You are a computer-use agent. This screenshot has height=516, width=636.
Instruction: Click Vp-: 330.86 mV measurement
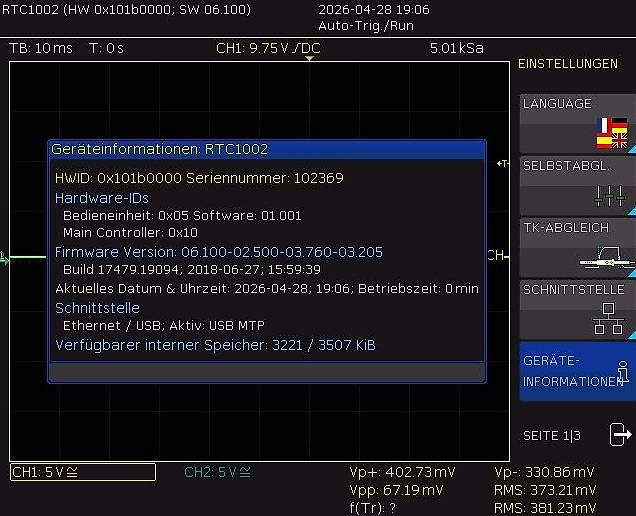tap(544, 472)
